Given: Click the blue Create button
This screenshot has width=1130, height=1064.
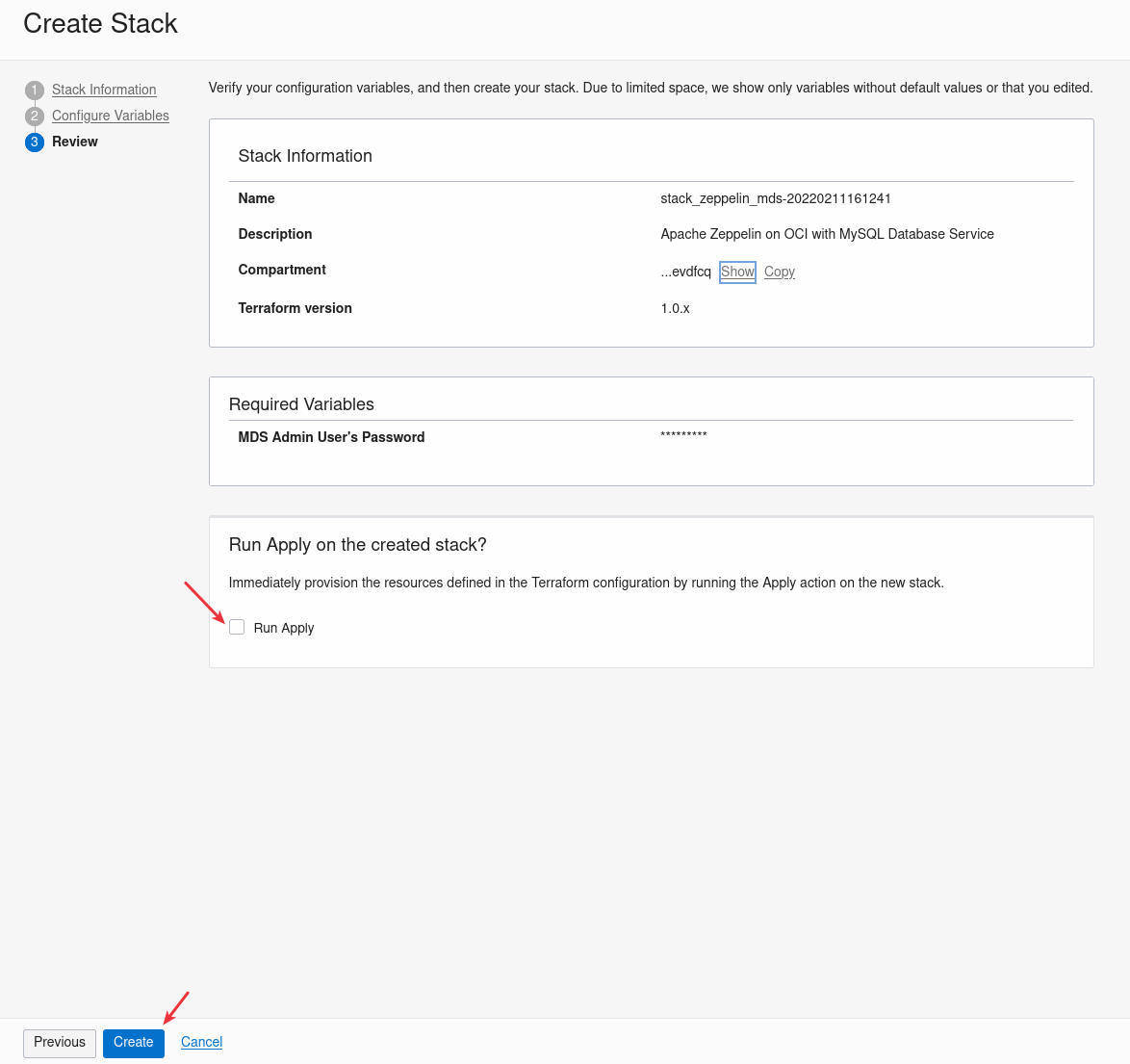Looking at the screenshot, I should [134, 1043].
